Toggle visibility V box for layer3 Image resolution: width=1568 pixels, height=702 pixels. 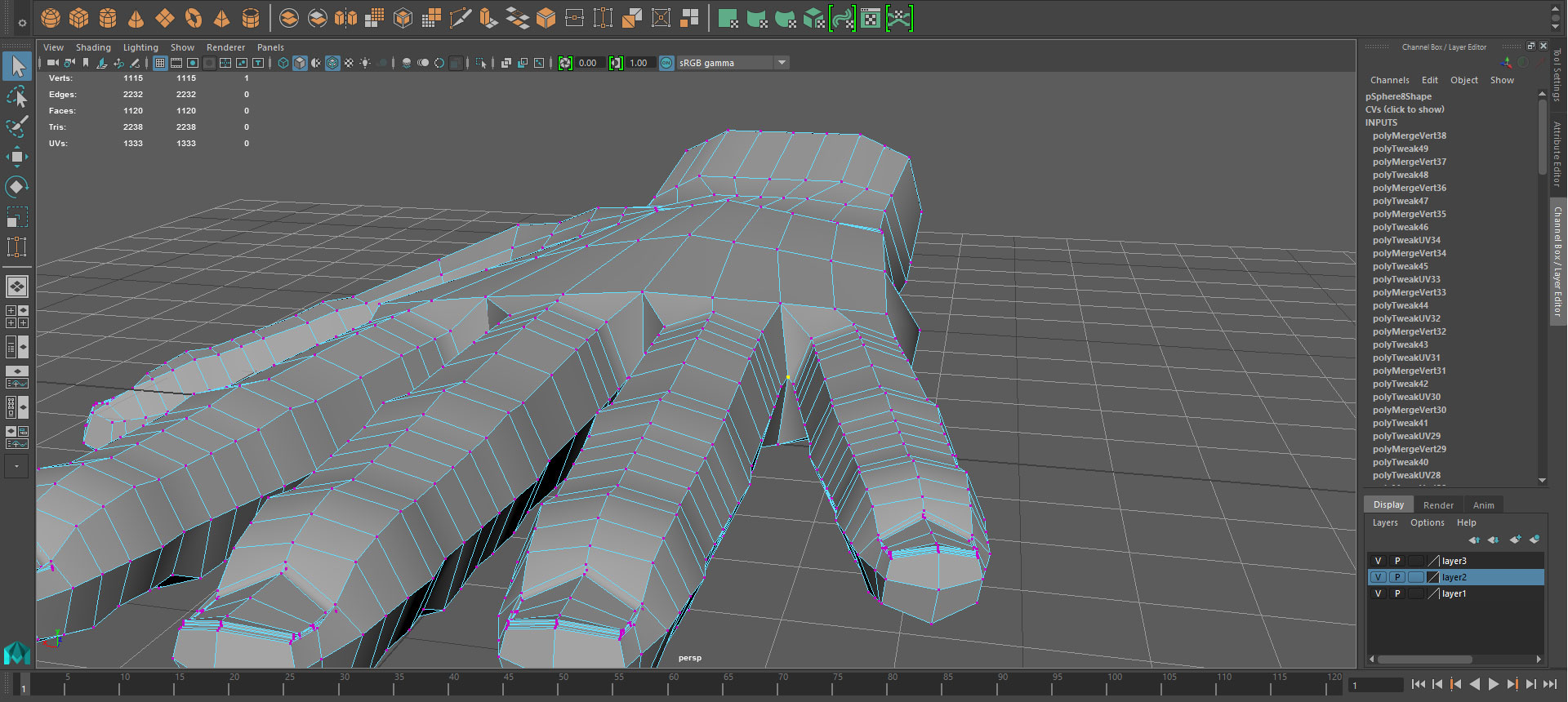[1378, 561]
